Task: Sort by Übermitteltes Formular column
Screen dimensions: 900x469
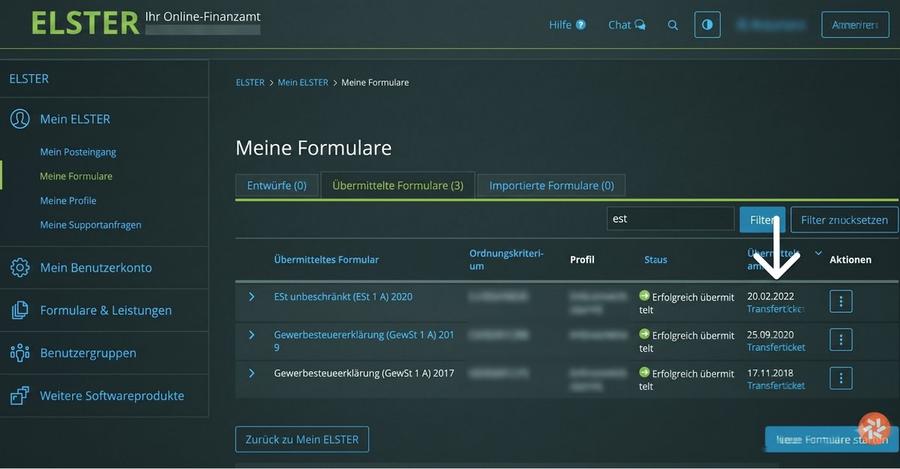Action: tap(326, 259)
